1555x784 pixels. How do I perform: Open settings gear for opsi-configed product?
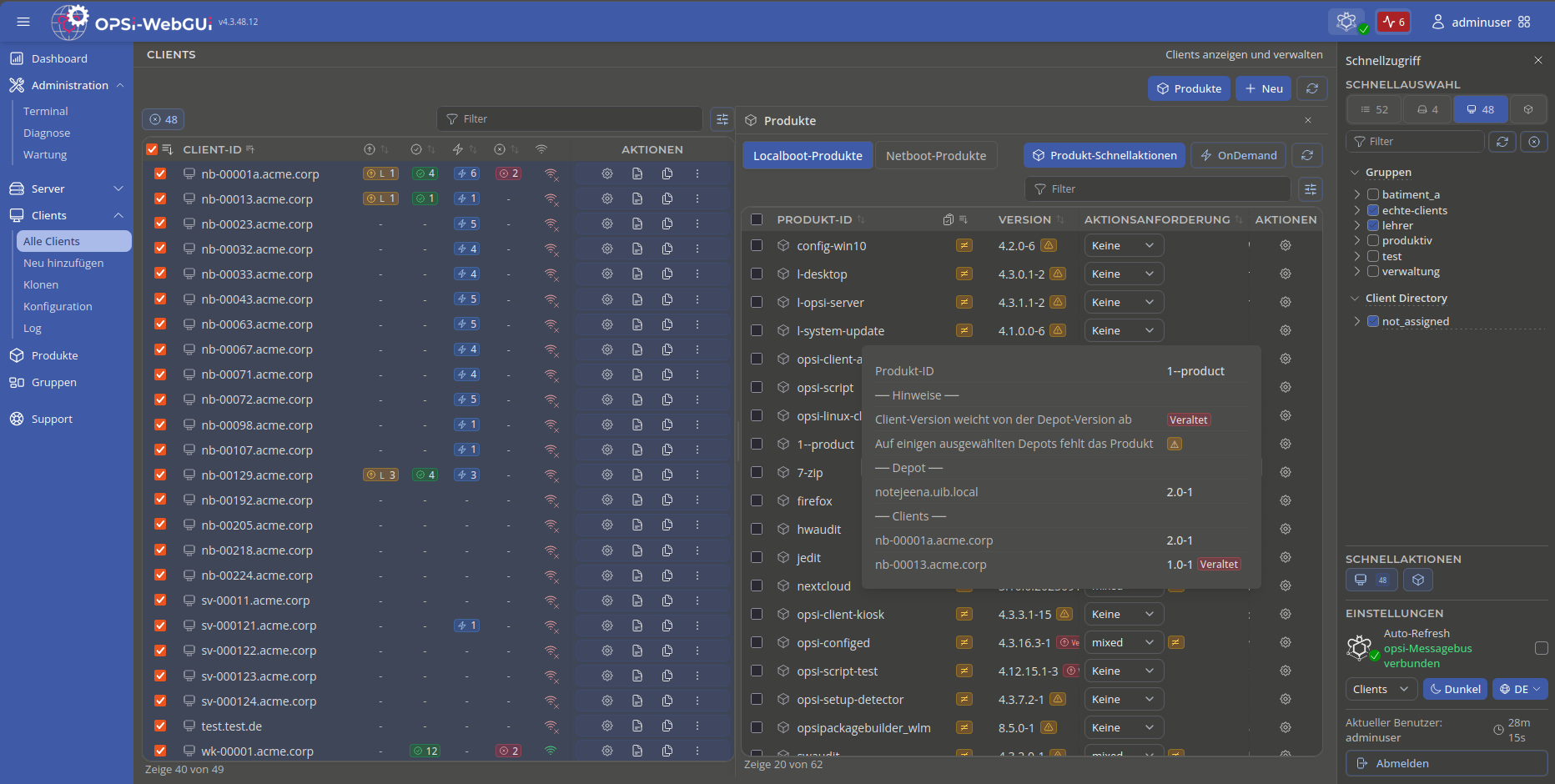coord(1286,642)
